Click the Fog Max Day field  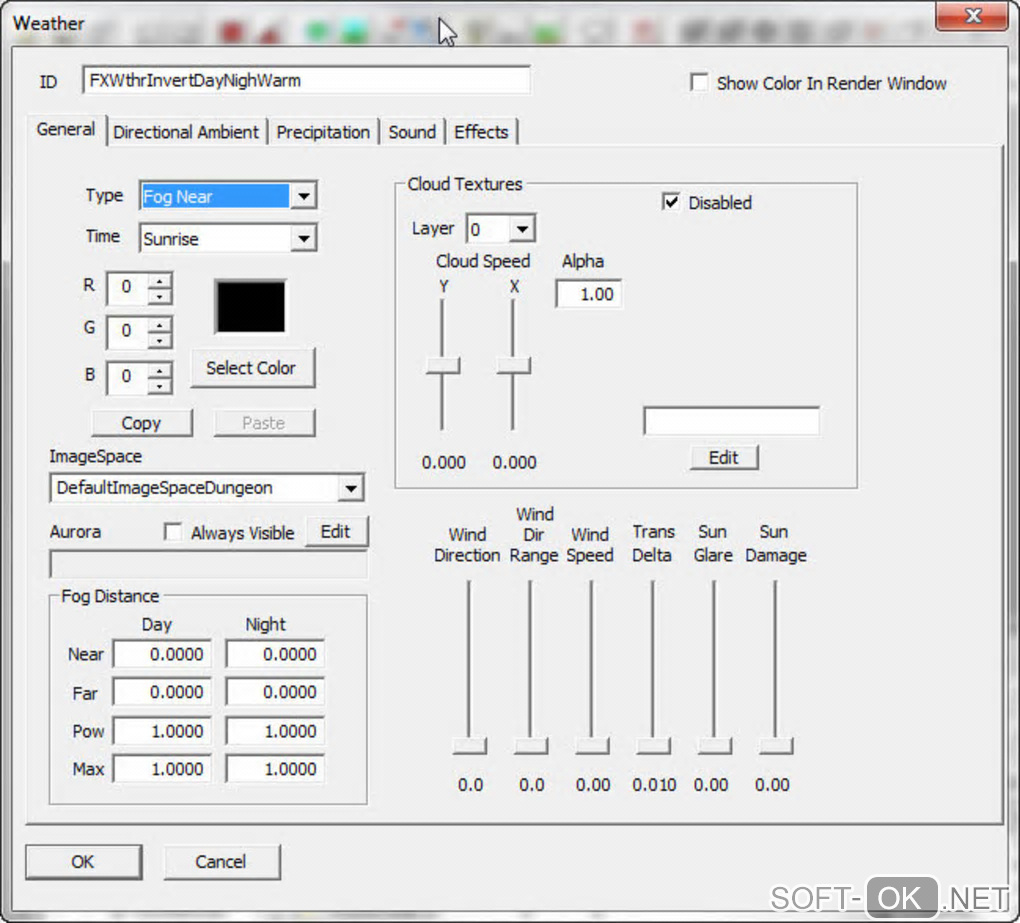click(162, 768)
